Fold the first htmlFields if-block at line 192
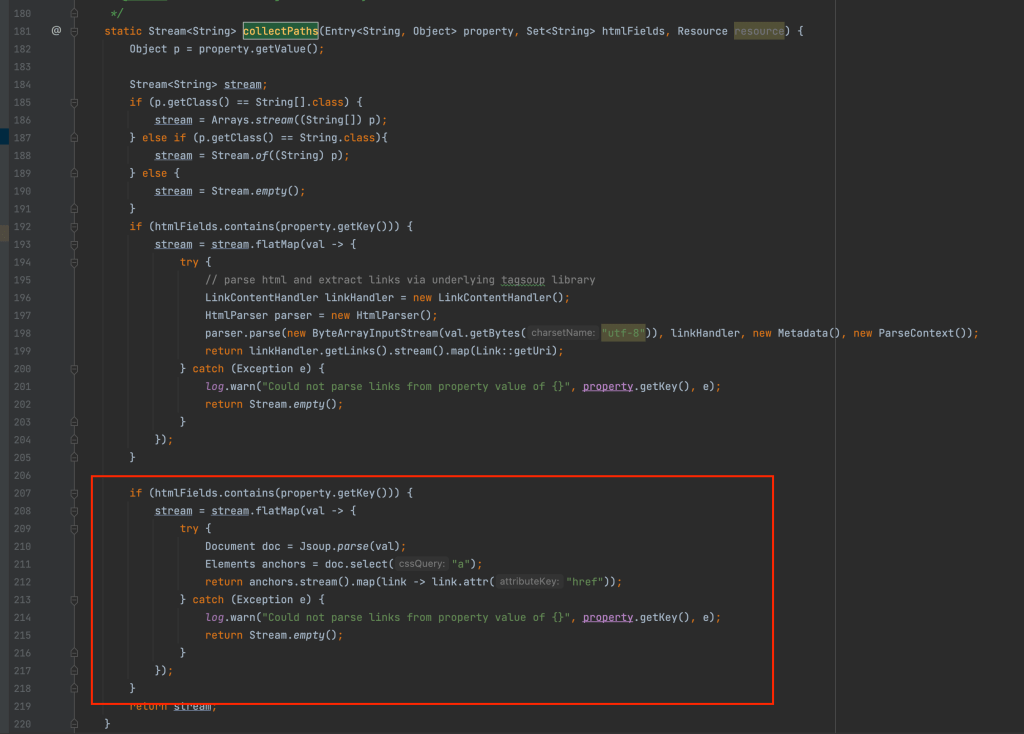Screen dimensions: 1024x734 tap(74, 227)
